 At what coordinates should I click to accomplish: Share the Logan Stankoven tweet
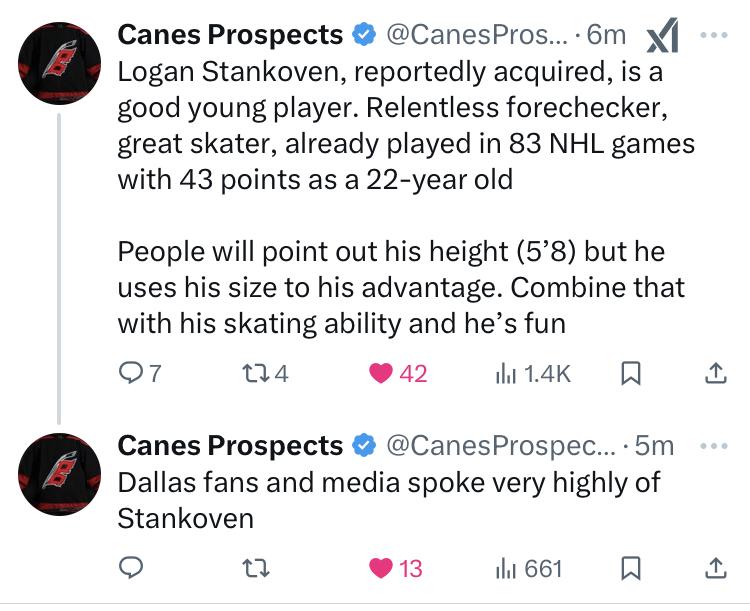pos(715,374)
